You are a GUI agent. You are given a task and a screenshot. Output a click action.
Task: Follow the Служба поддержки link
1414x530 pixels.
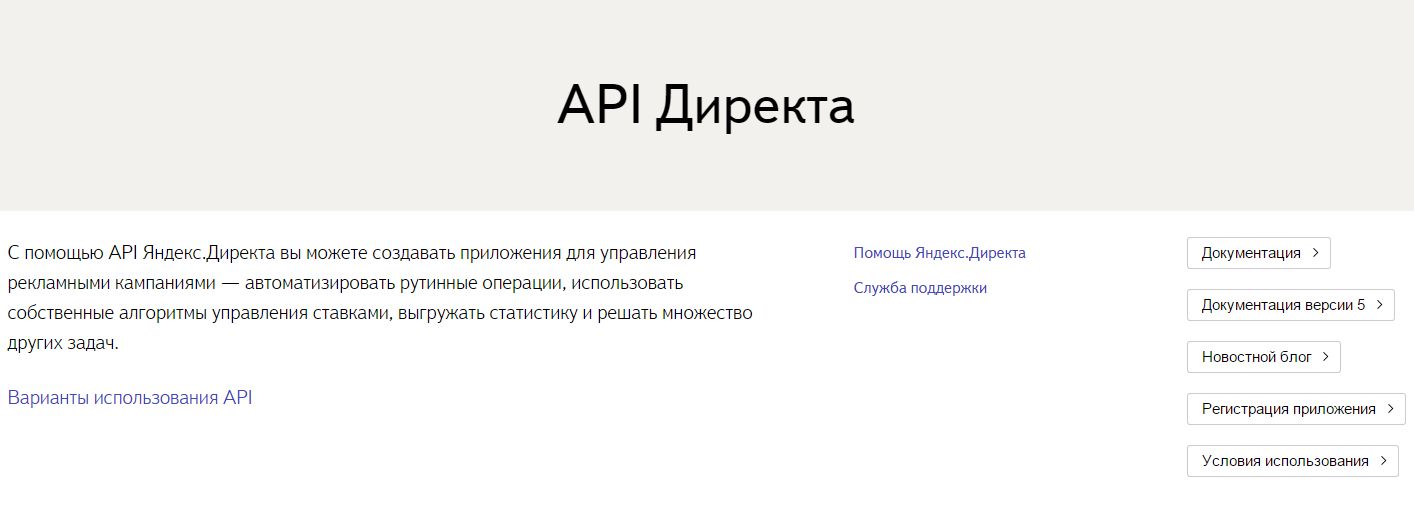tap(920, 288)
